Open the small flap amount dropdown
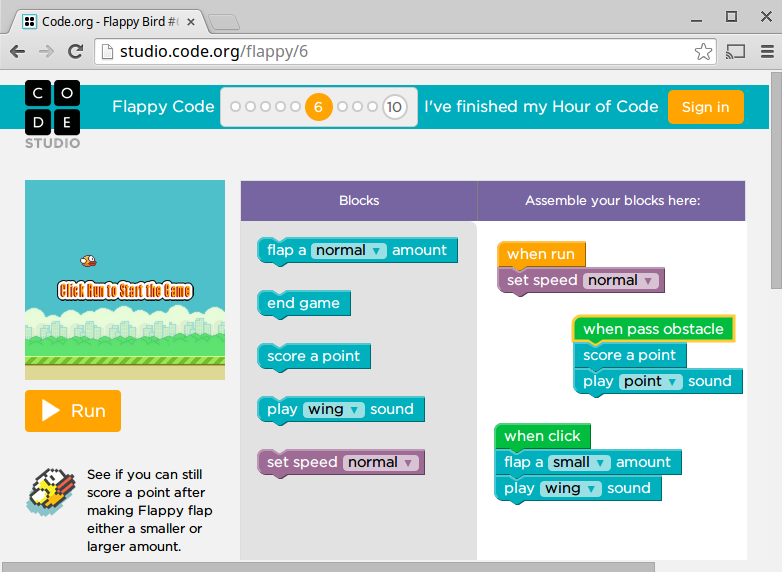This screenshot has height=572, width=782. coord(579,462)
